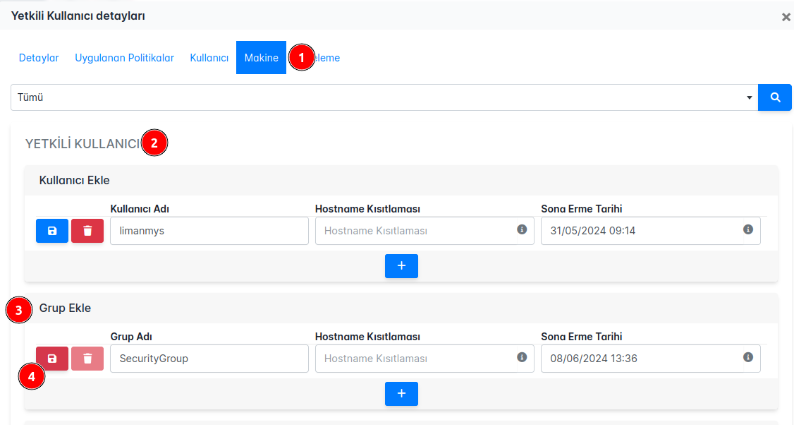Save the limanmys user row
Screen dimensions: 804x425
point(52,231)
